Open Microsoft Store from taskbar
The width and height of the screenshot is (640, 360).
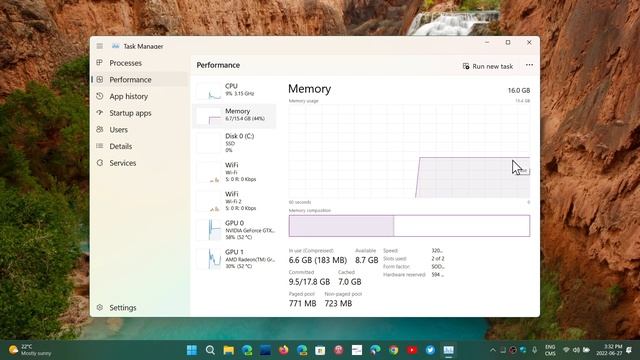click(320, 350)
